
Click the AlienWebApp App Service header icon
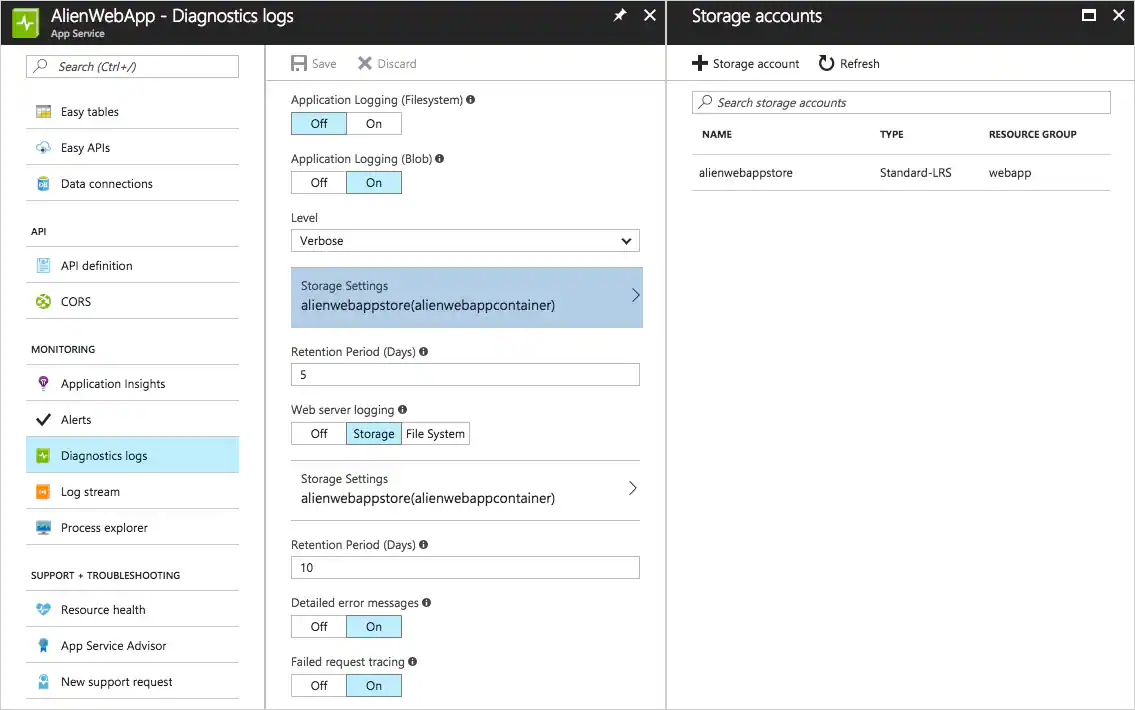(x=26, y=23)
